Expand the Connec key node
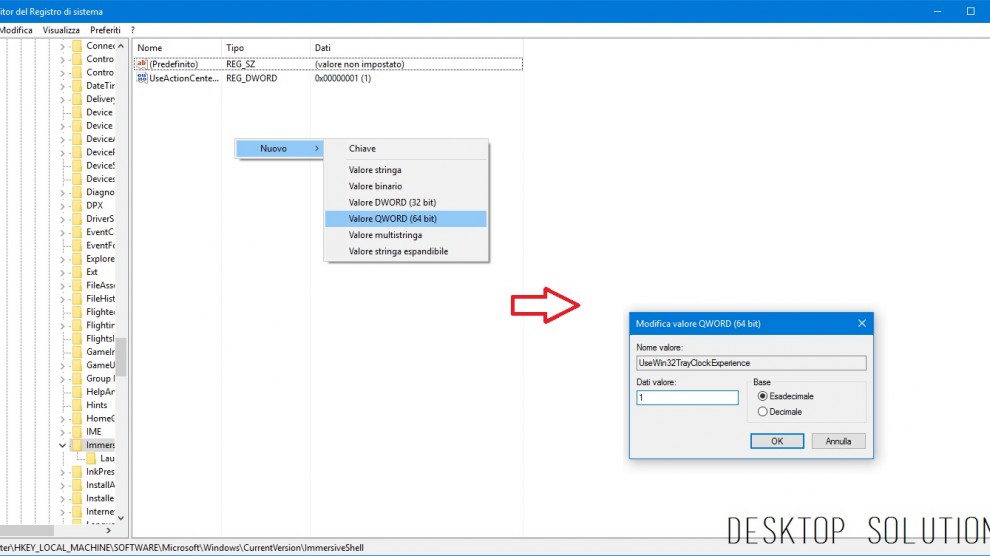Screen dimensions: 990x556 63,46
